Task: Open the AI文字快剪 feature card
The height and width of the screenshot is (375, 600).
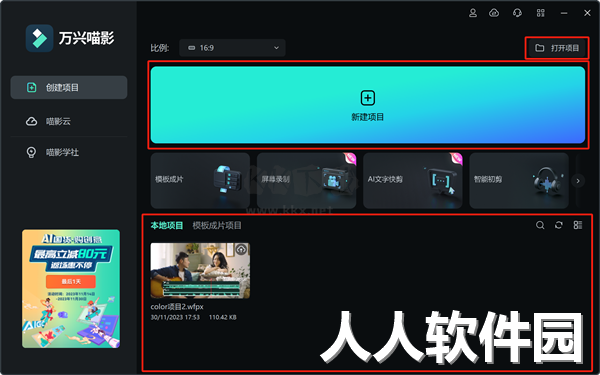Action: 413,181
